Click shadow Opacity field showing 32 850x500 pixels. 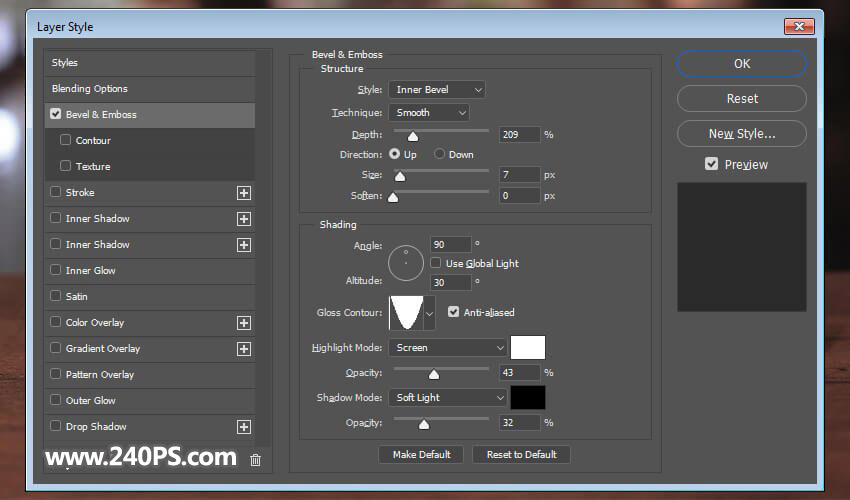tap(519, 422)
